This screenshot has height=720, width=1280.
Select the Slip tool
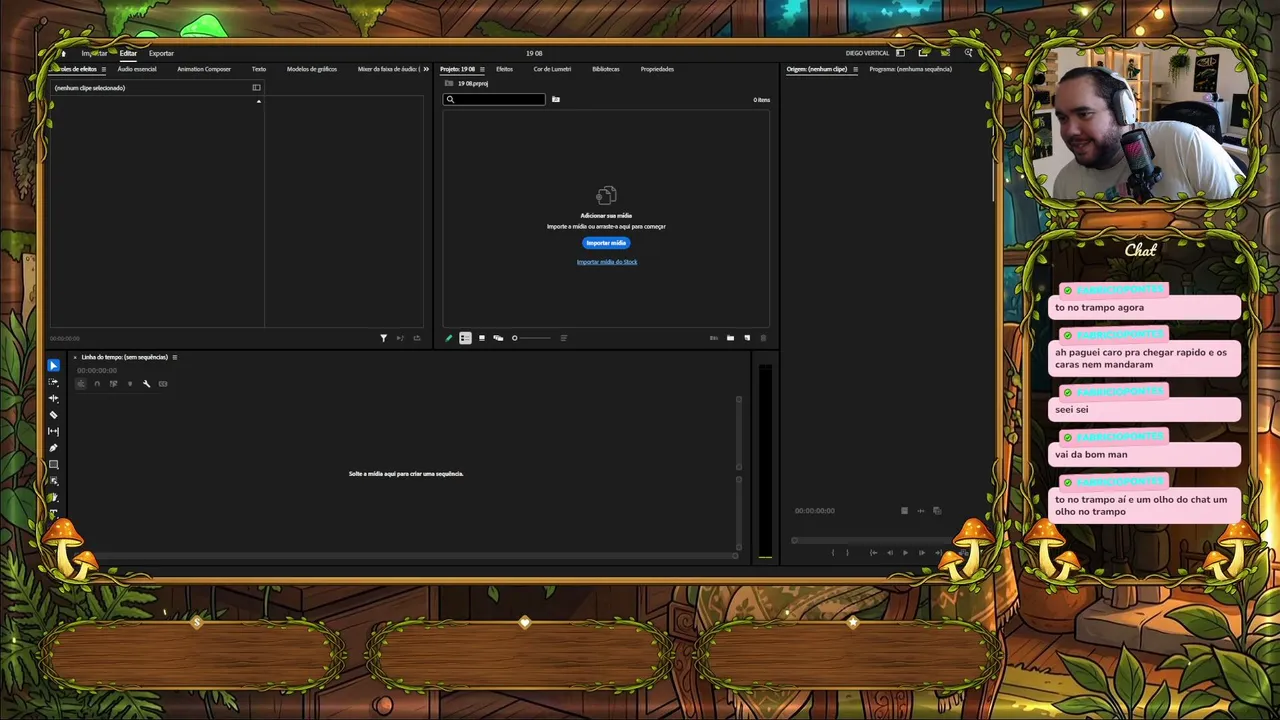coord(54,431)
